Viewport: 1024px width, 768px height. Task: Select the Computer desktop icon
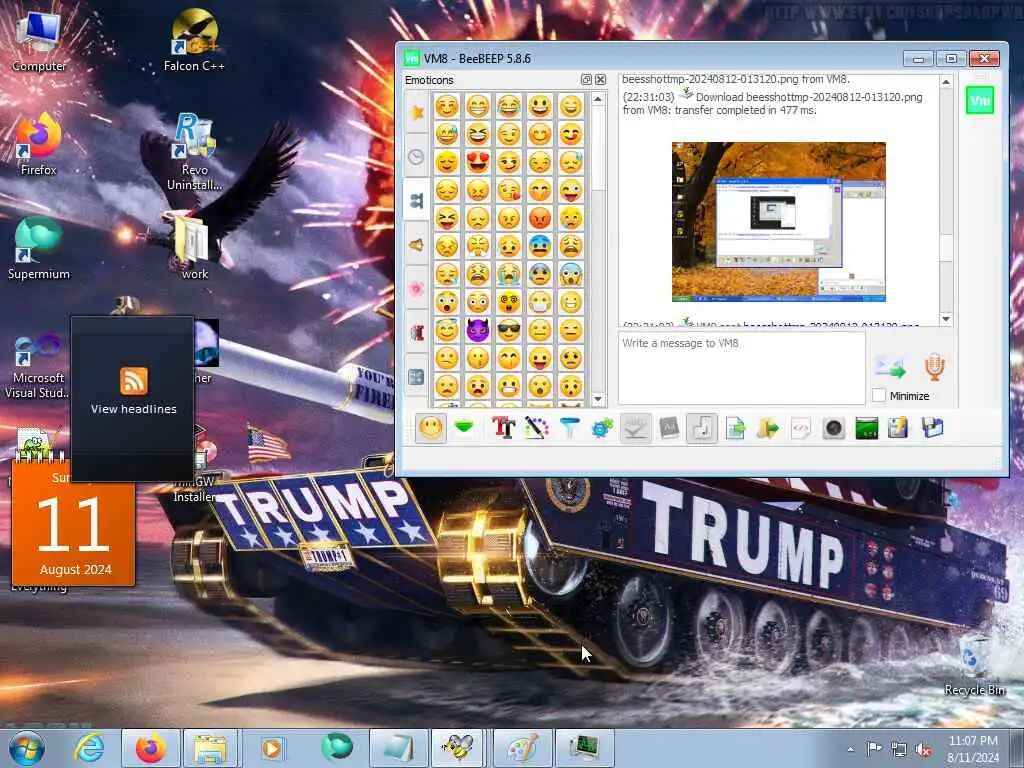(39, 40)
